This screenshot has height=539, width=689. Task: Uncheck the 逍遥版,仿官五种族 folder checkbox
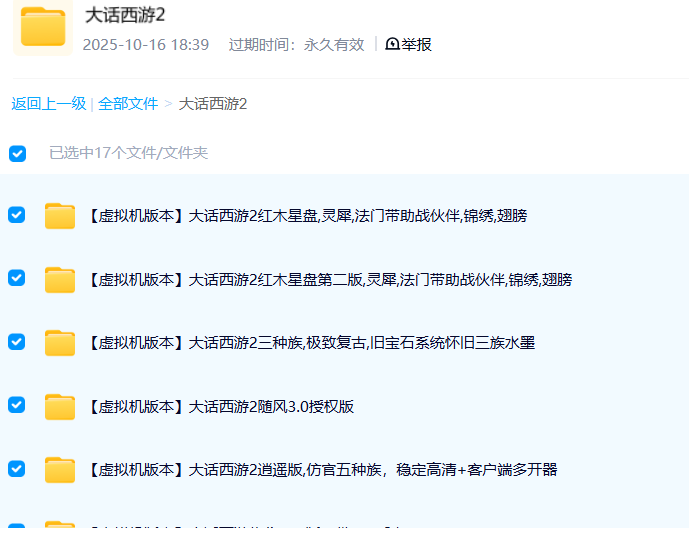coord(17,468)
